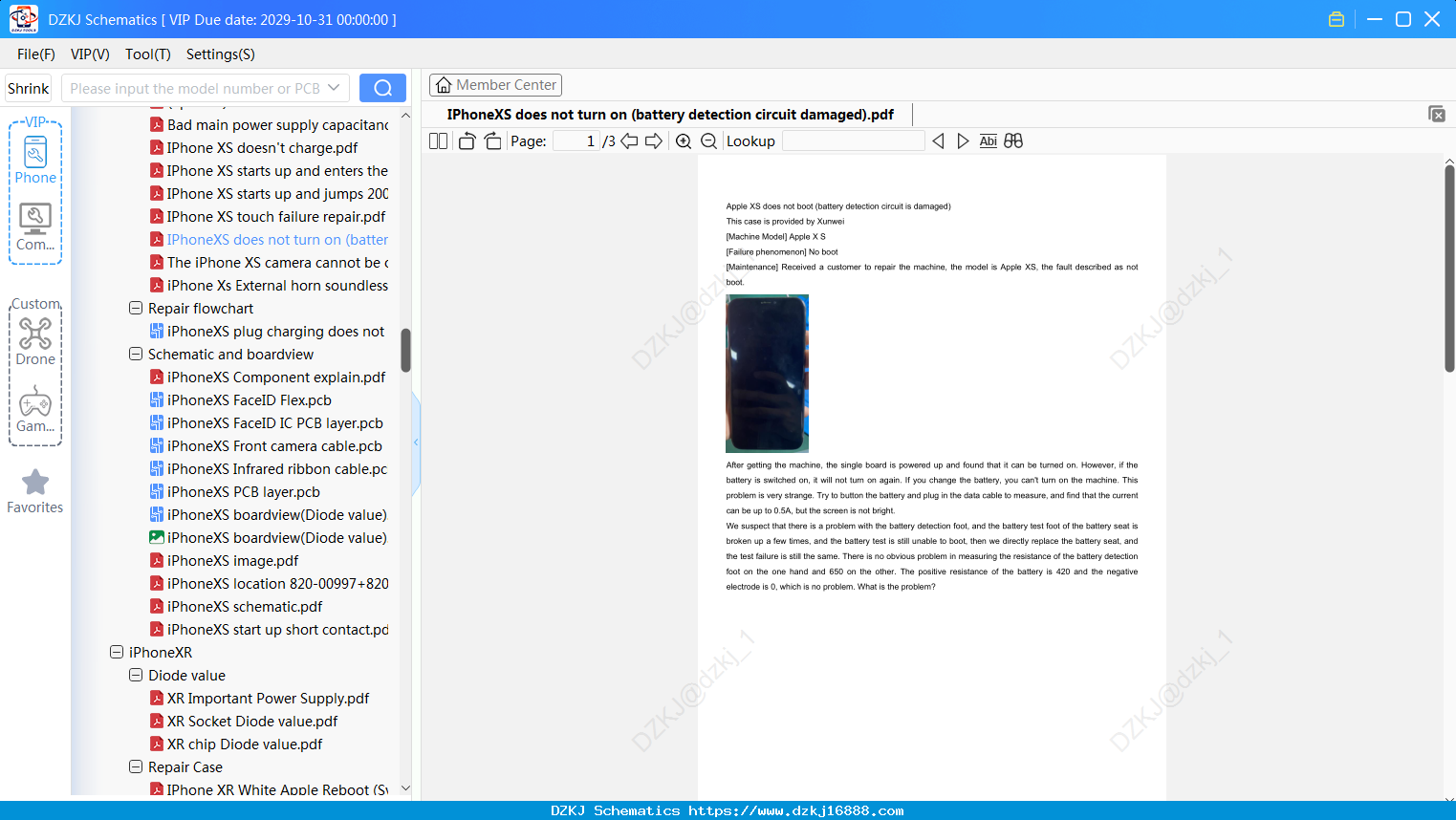Open 'iPhone Xs External horn soundless' file
This screenshot has height=820, width=1456.
coord(270,286)
